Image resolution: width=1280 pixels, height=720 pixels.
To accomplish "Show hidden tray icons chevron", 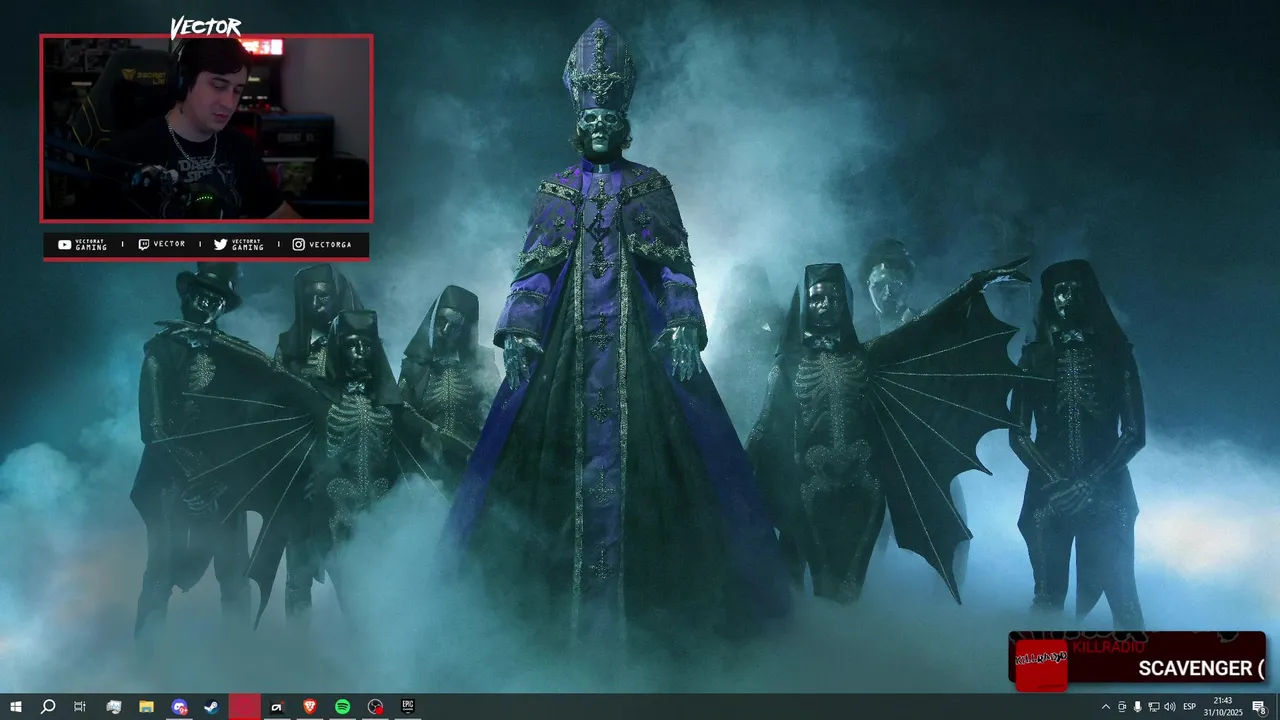I will (x=1105, y=707).
